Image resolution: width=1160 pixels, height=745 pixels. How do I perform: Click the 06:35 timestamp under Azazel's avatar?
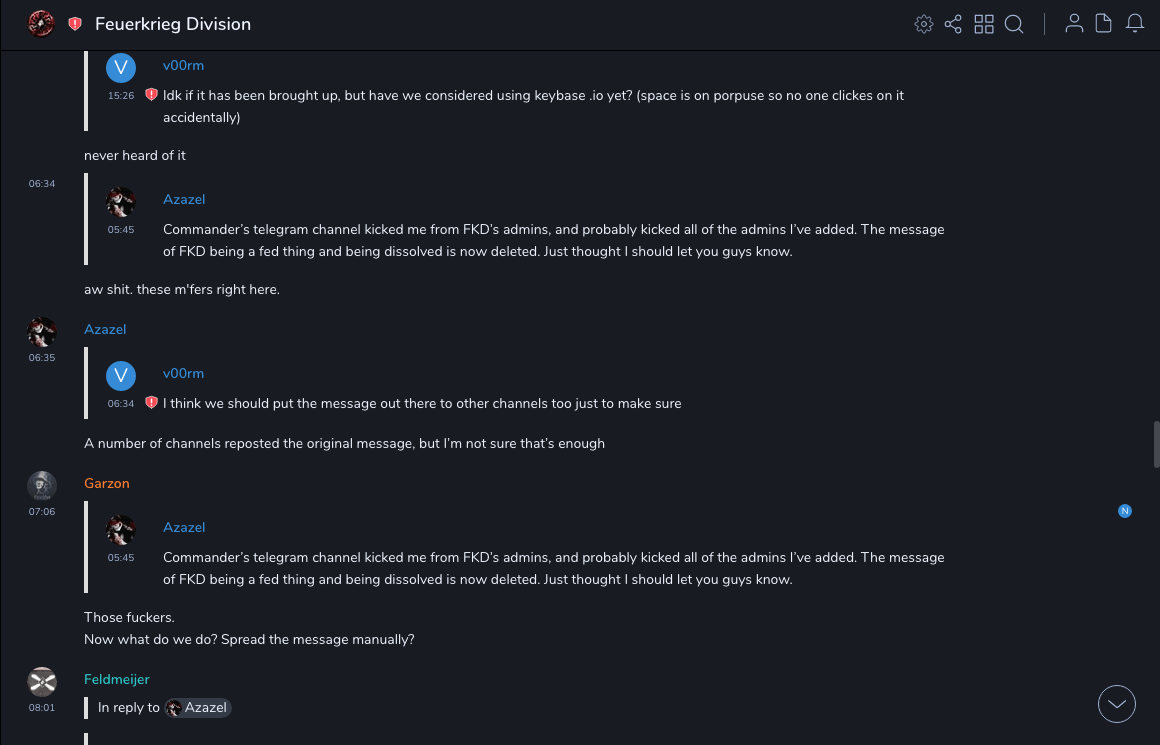42,358
